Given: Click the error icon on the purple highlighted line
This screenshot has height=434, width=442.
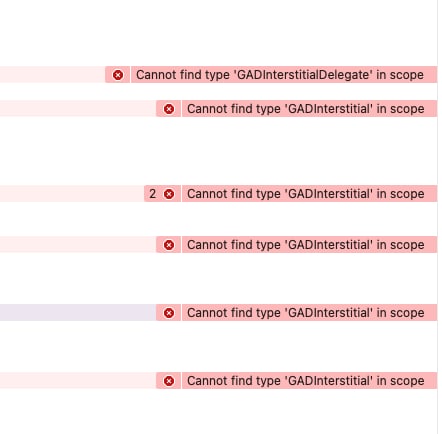Looking at the screenshot, I should tap(169, 313).
